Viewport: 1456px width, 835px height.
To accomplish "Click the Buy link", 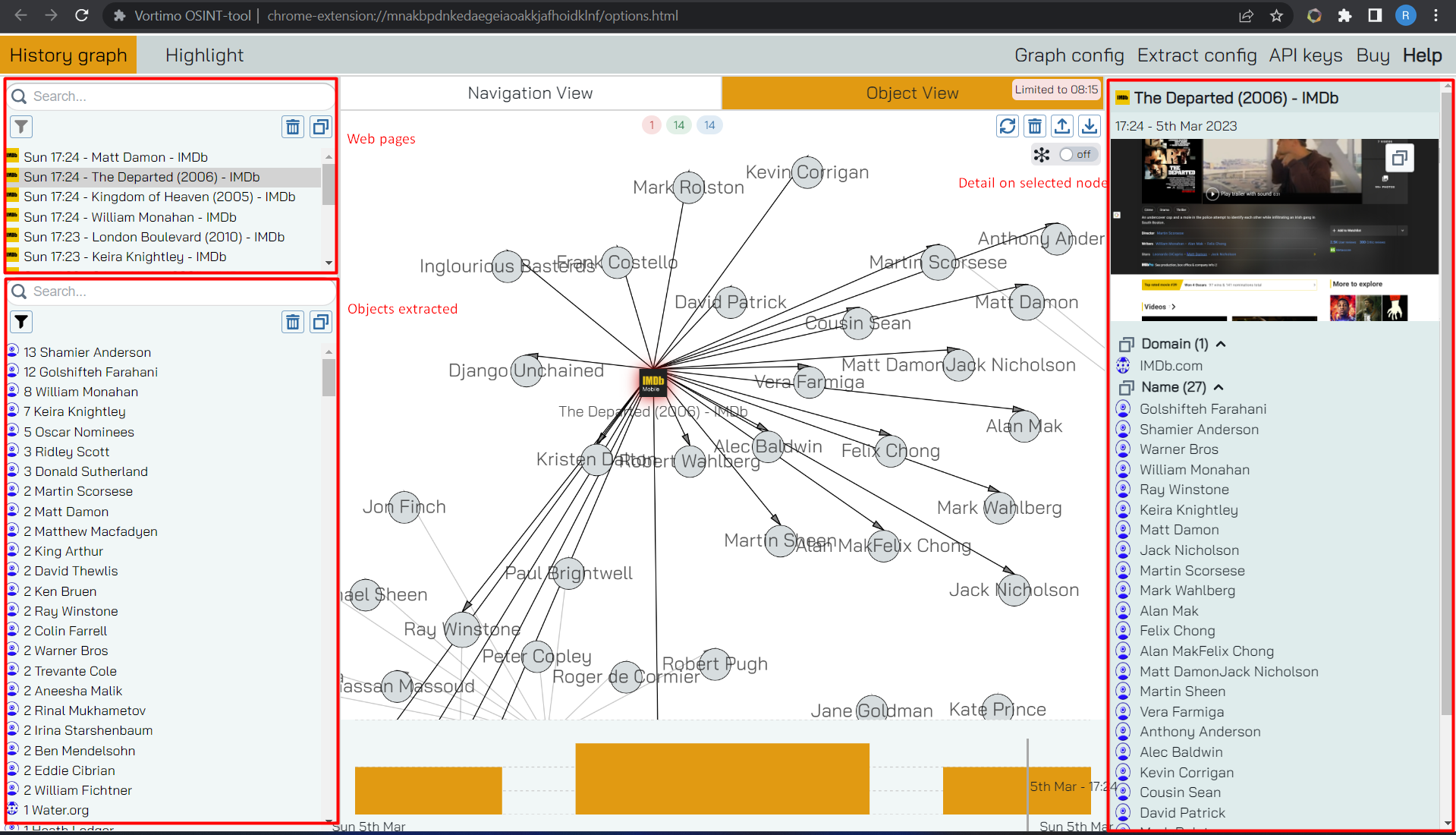I will 1373,55.
